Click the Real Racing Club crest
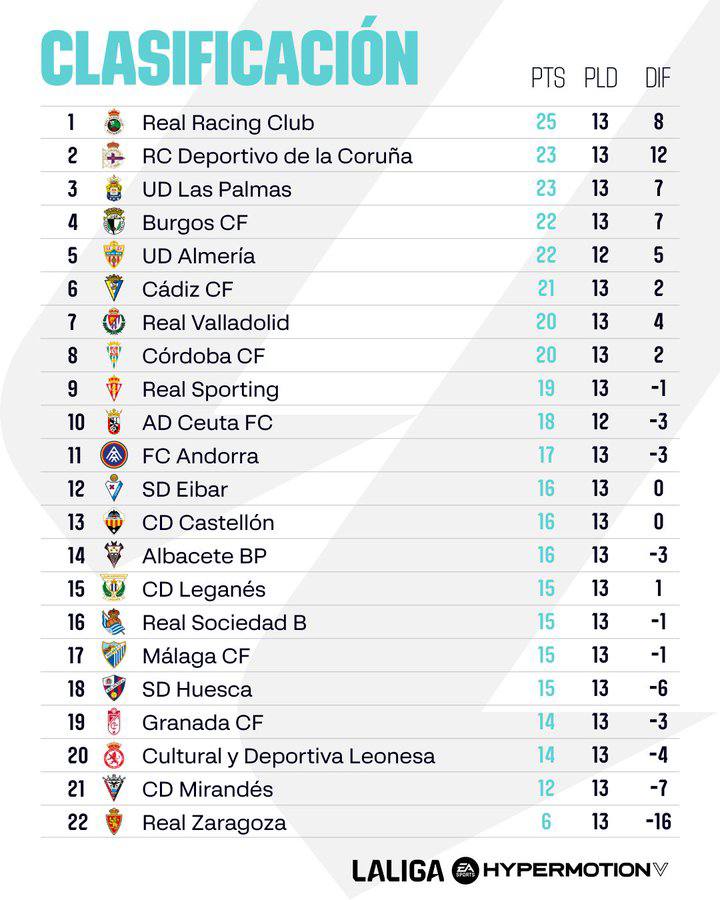 pos(114,122)
